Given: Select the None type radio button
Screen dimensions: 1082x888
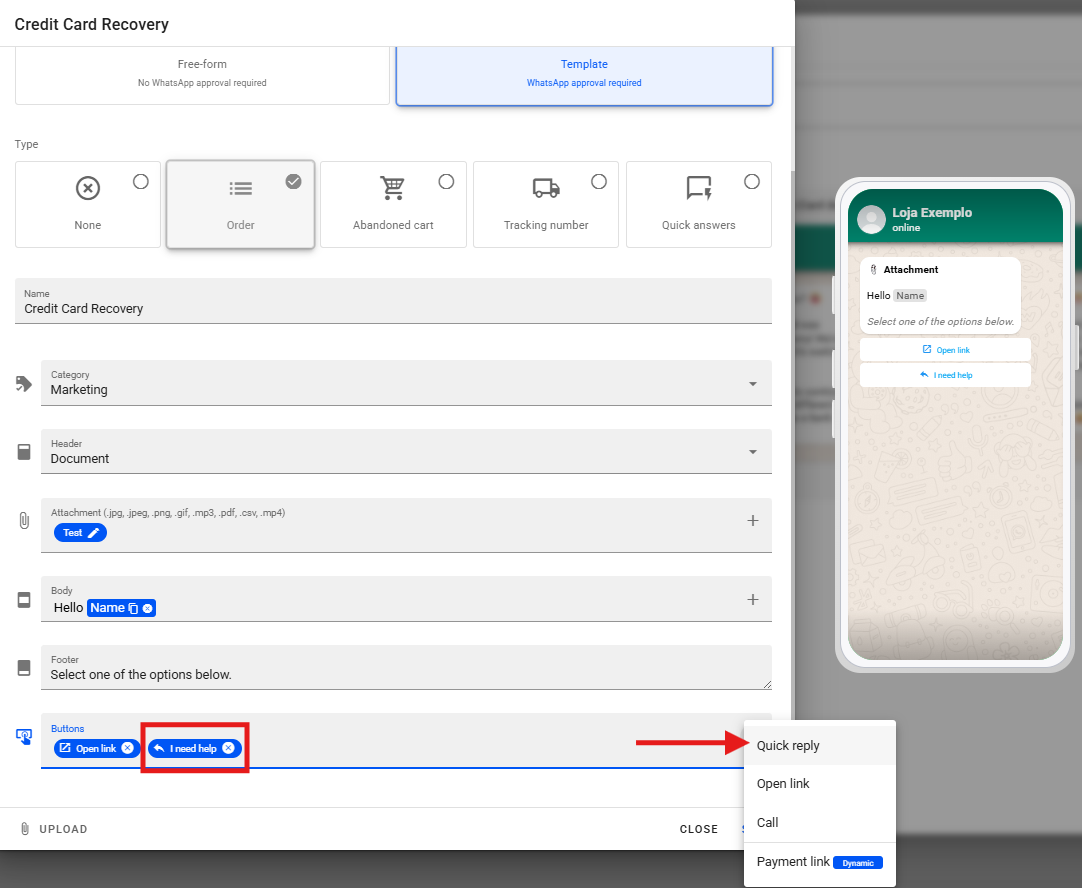Looking at the screenshot, I should (141, 181).
